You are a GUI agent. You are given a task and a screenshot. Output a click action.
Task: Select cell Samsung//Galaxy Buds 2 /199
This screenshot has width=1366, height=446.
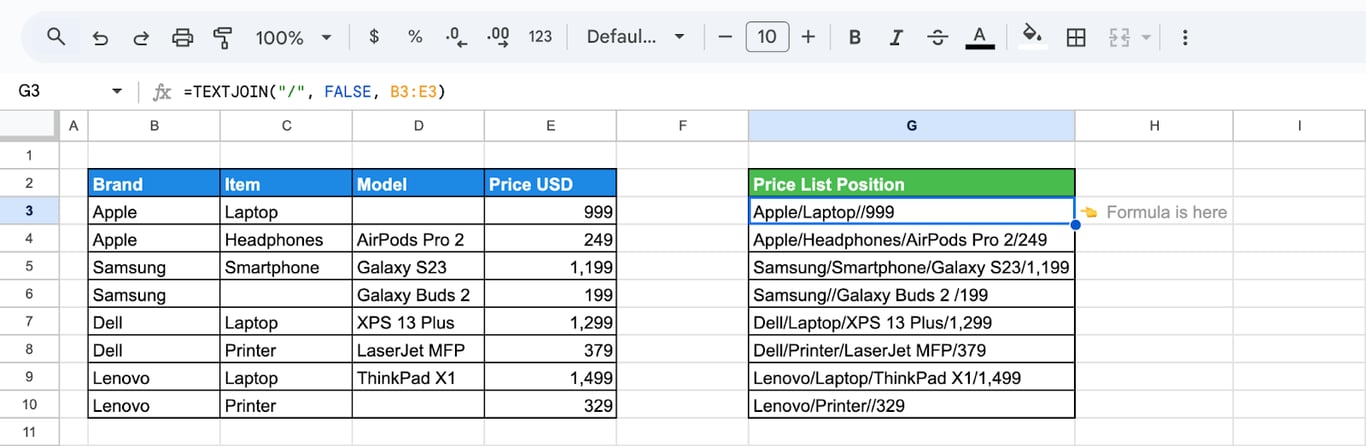pyautogui.click(x=911, y=295)
